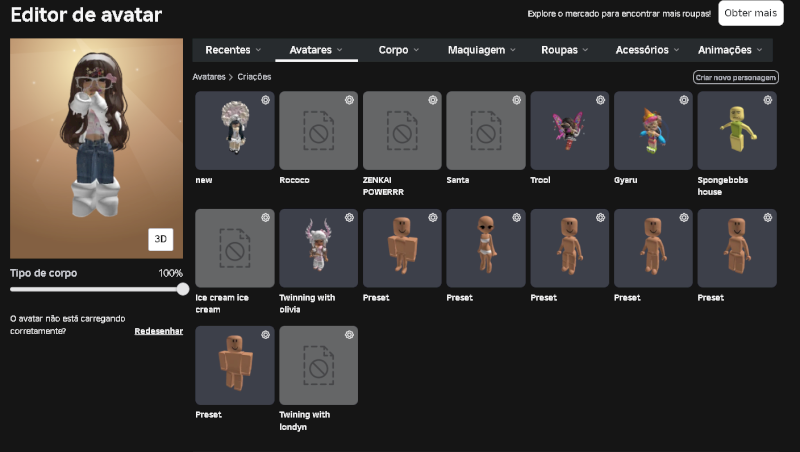Expand the Roupas dropdown

click(564, 50)
